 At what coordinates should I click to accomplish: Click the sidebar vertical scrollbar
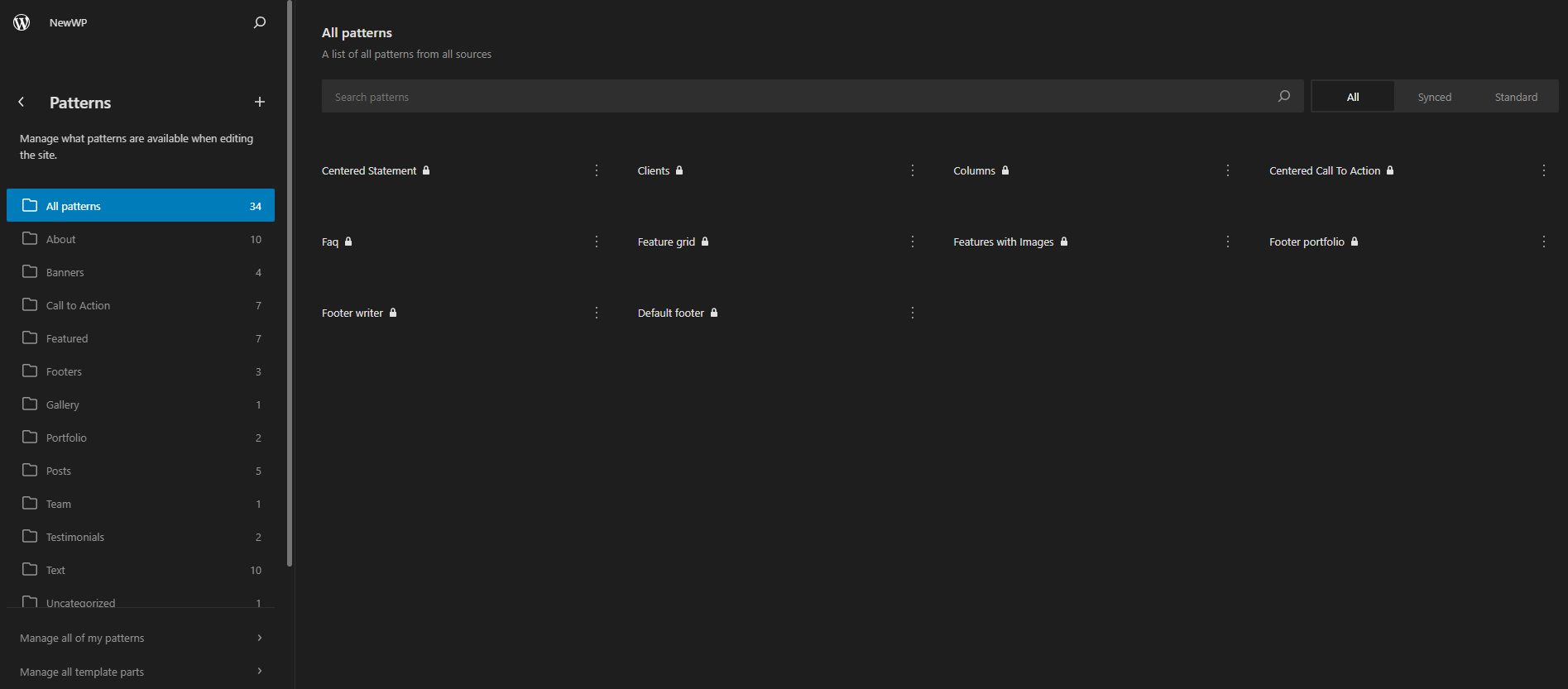pyautogui.click(x=290, y=284)
